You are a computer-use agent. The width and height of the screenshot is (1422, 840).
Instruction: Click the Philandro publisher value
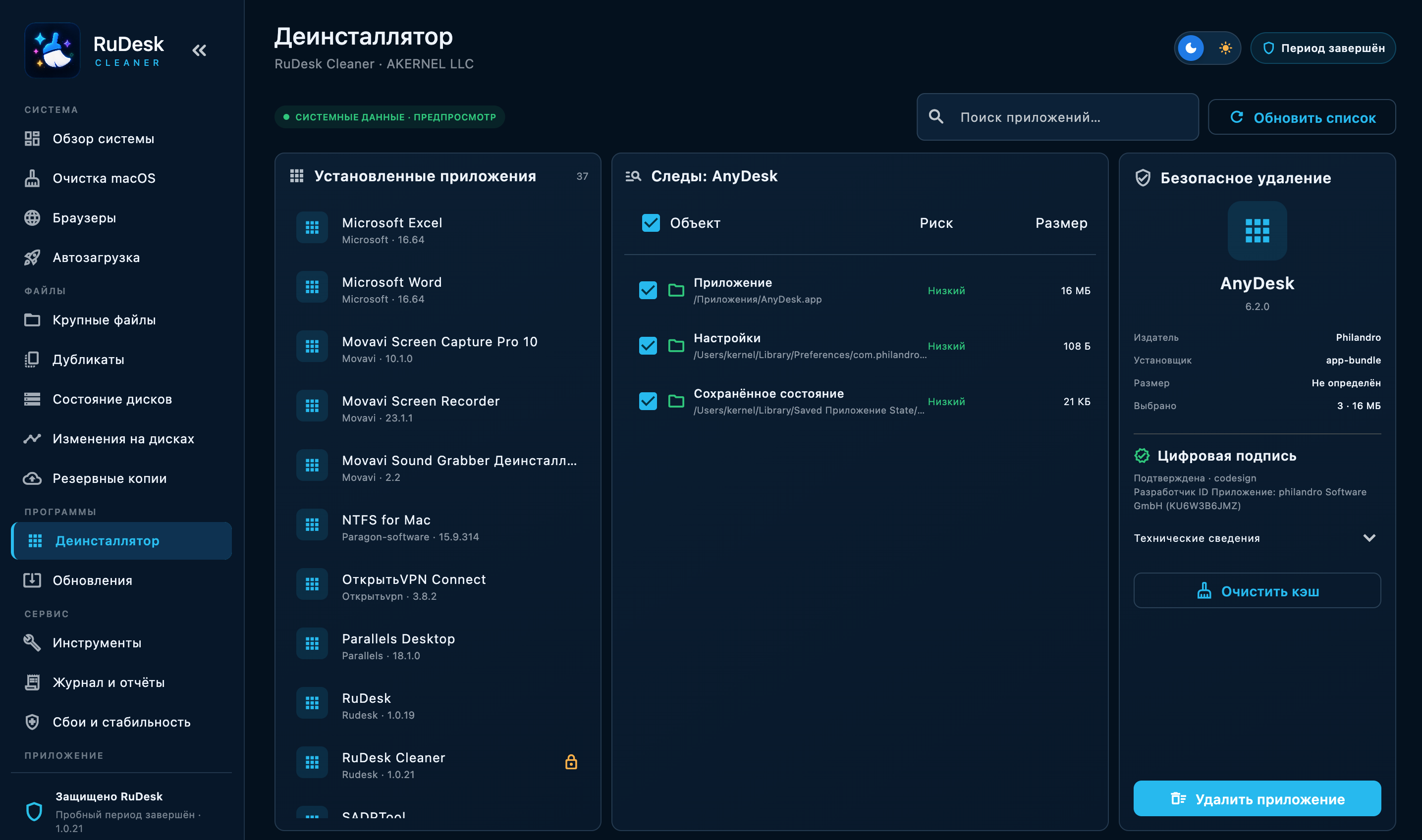pos(1358,337)
